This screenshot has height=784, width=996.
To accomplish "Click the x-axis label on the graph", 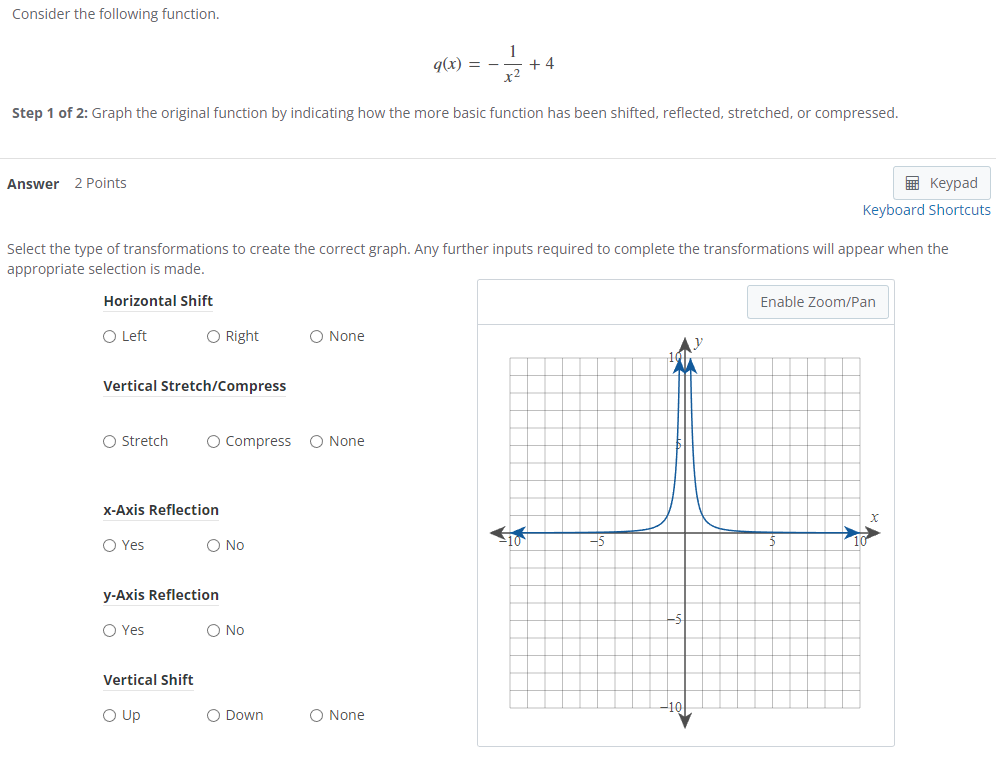I will [874, 515].
